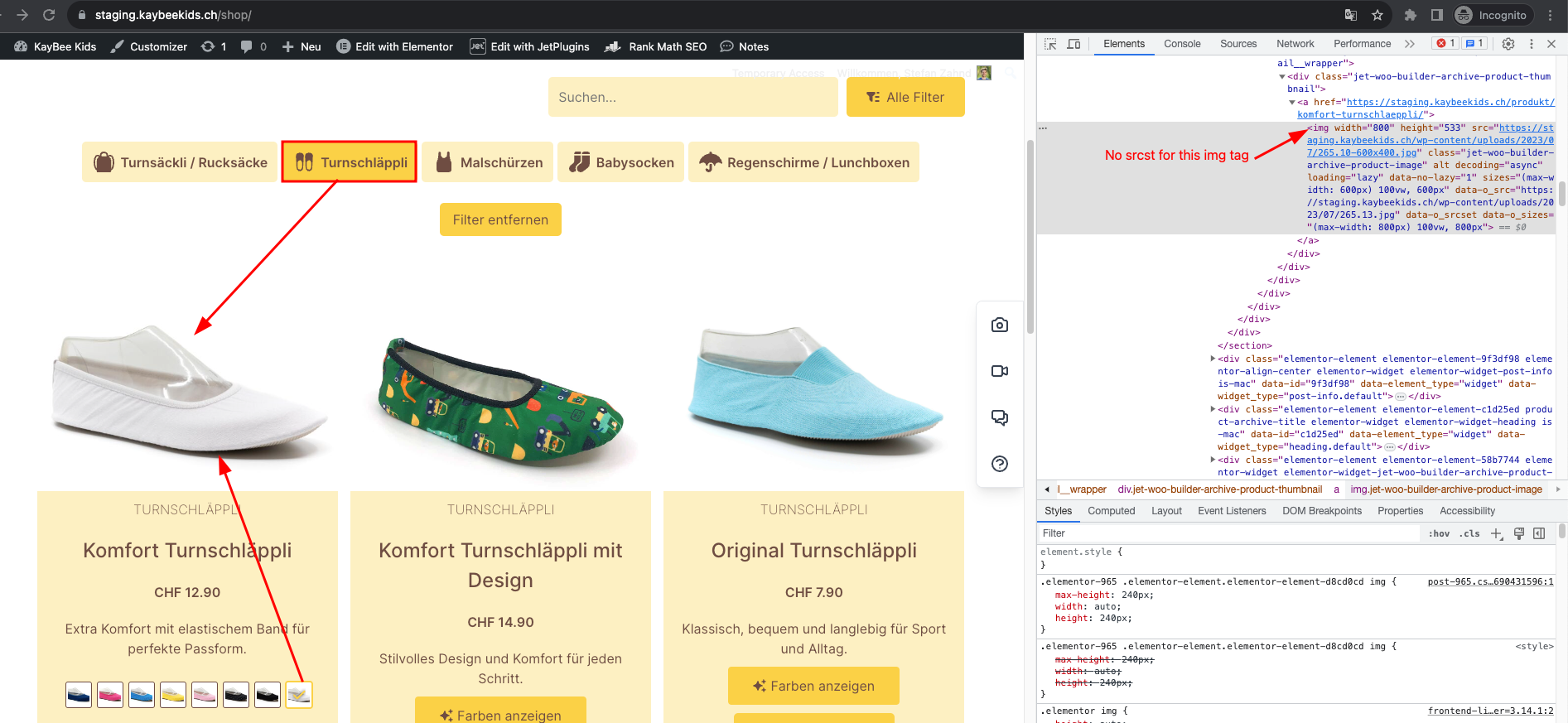This screenshot has height=723, width=1568.
Task: Switch to the Sources tab
Action: (1238, 44)
